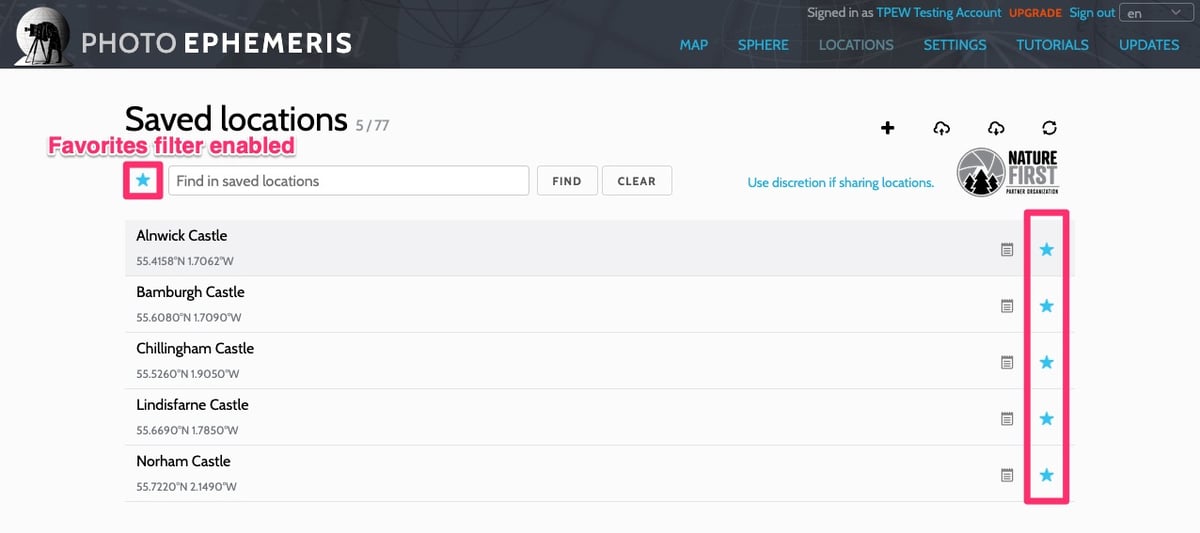Select the Bamburgh Castle location name
Screen dimensions: 1200x533
190,292
